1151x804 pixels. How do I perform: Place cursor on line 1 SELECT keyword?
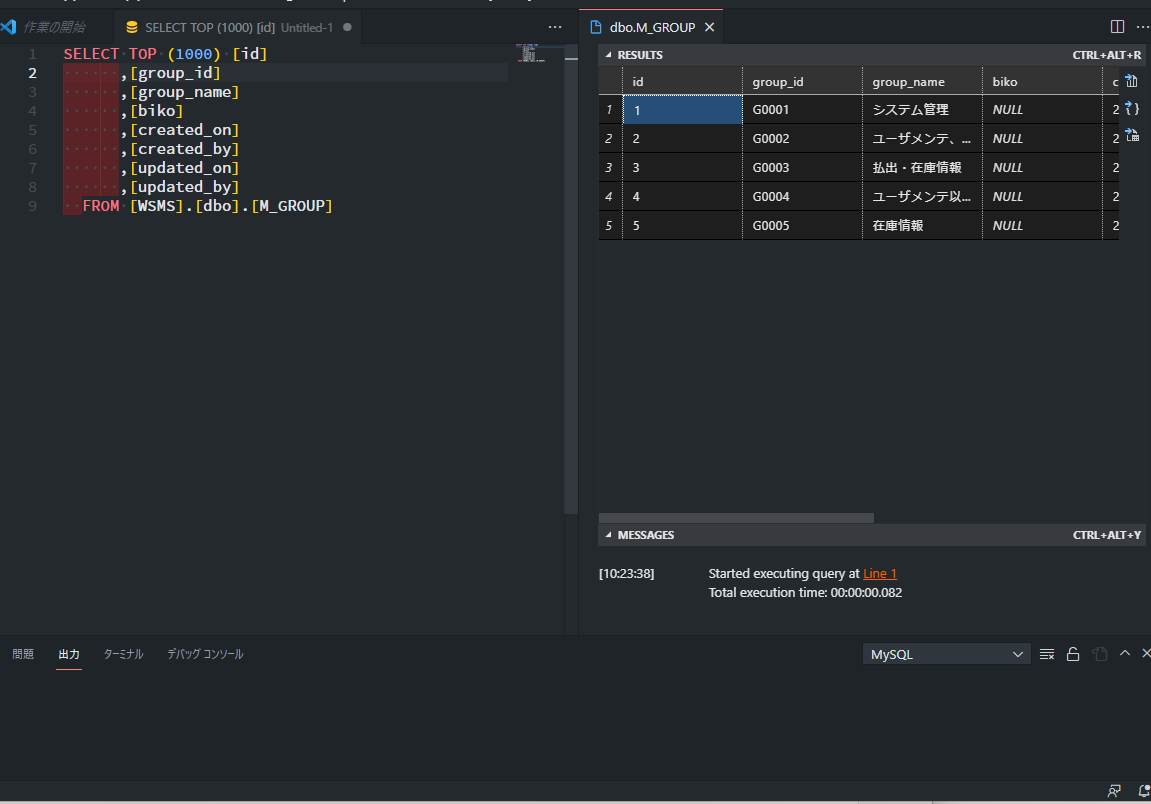[x=91, y=54]
